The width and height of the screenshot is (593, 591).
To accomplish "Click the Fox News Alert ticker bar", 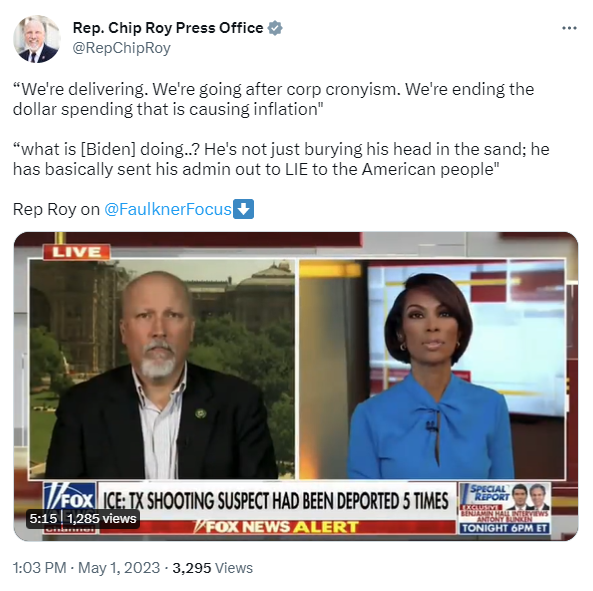I will [277, 527].
